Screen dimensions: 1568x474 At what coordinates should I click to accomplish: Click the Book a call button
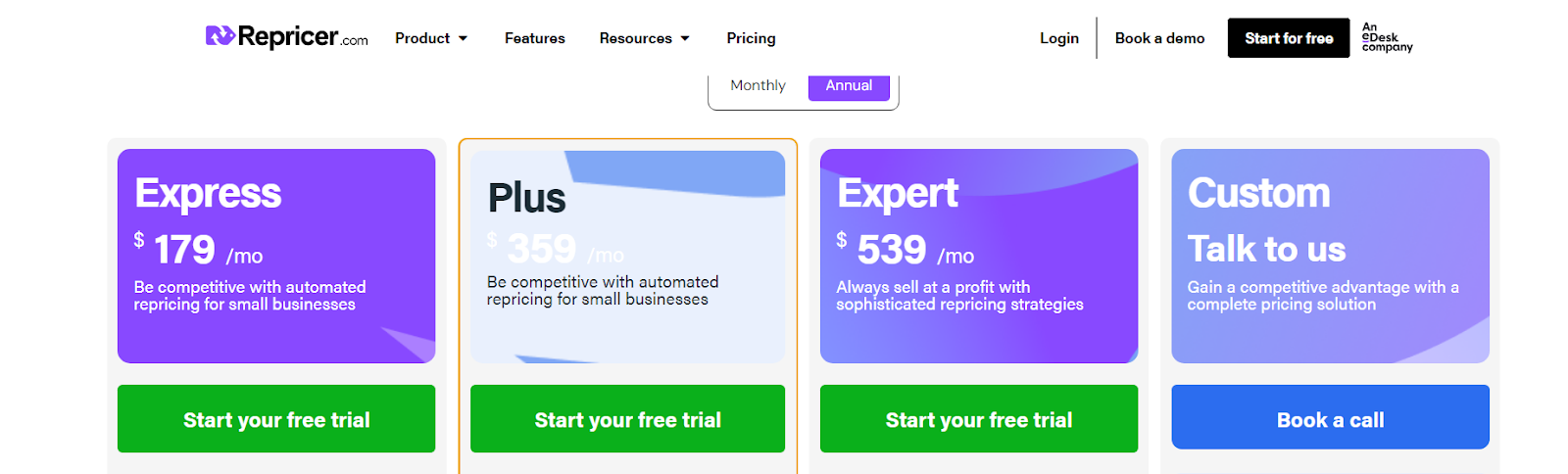tap(1330, 417)
